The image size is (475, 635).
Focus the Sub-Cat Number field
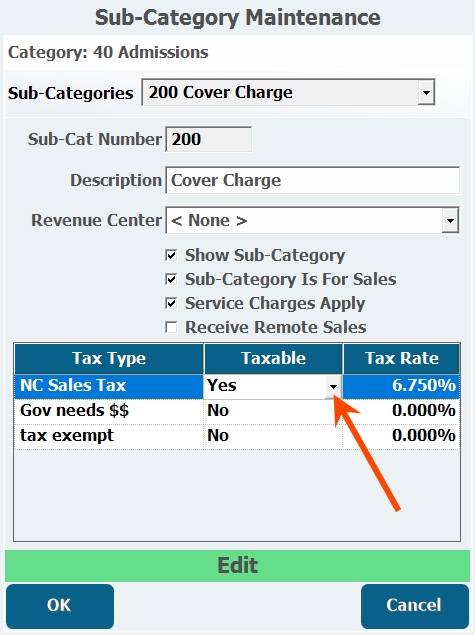209,139
